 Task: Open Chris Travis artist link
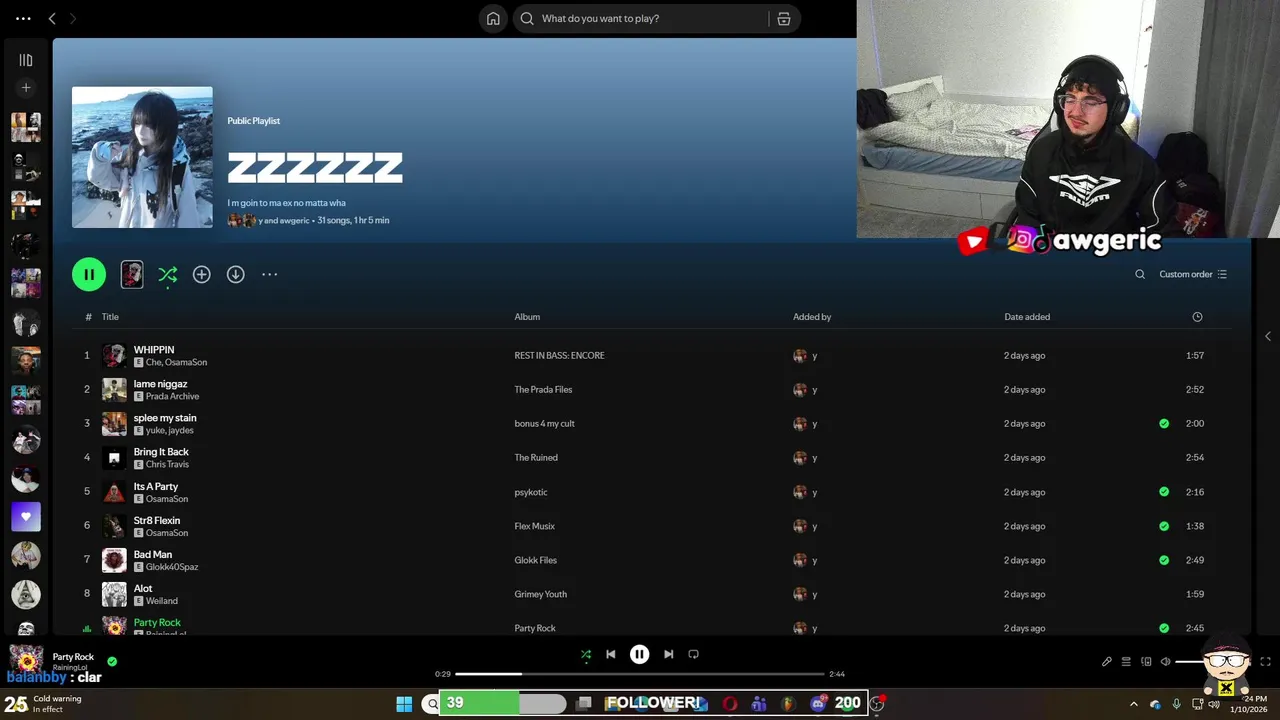pos(167,464)
